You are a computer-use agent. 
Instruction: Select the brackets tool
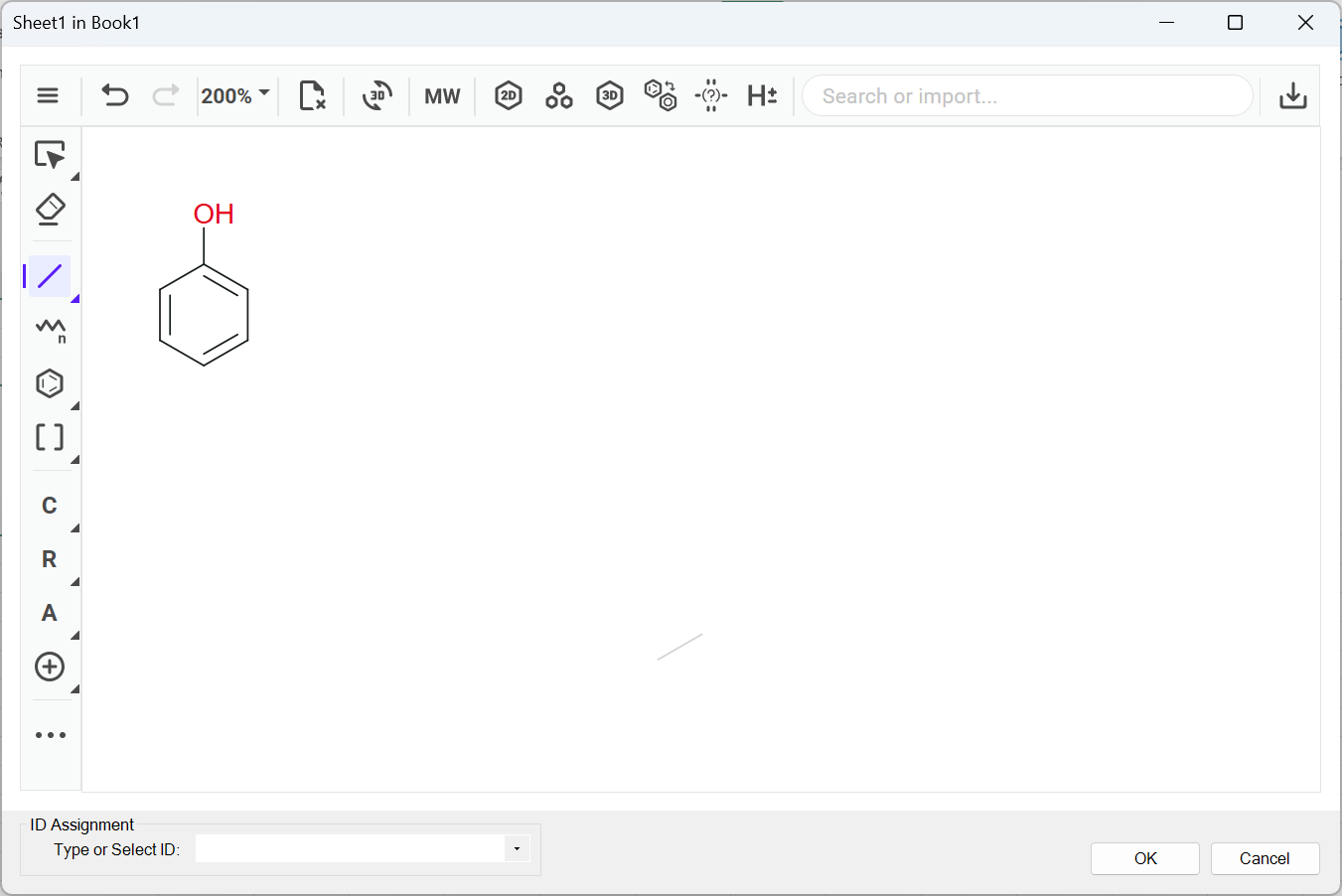point(50,437)
